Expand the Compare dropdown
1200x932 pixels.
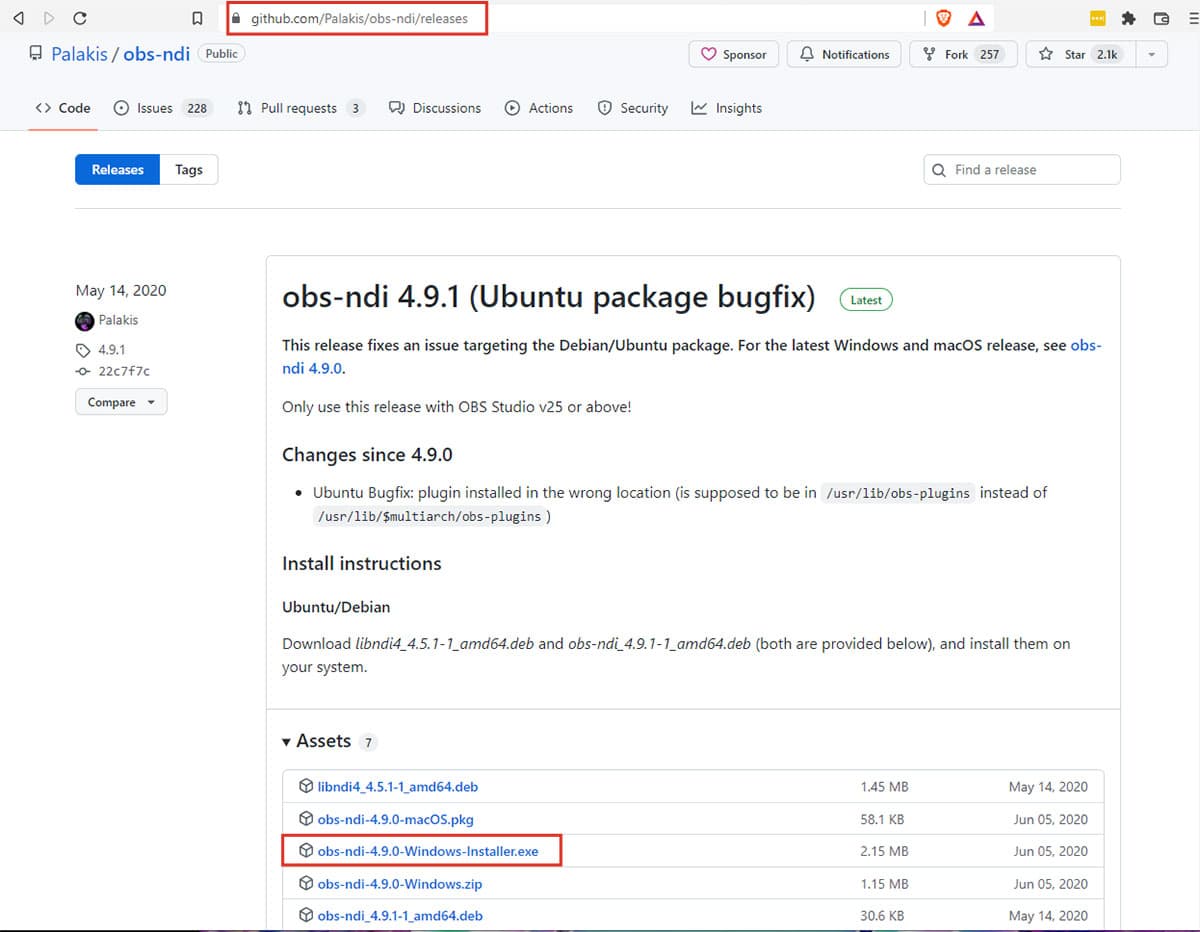click(121, 402)
